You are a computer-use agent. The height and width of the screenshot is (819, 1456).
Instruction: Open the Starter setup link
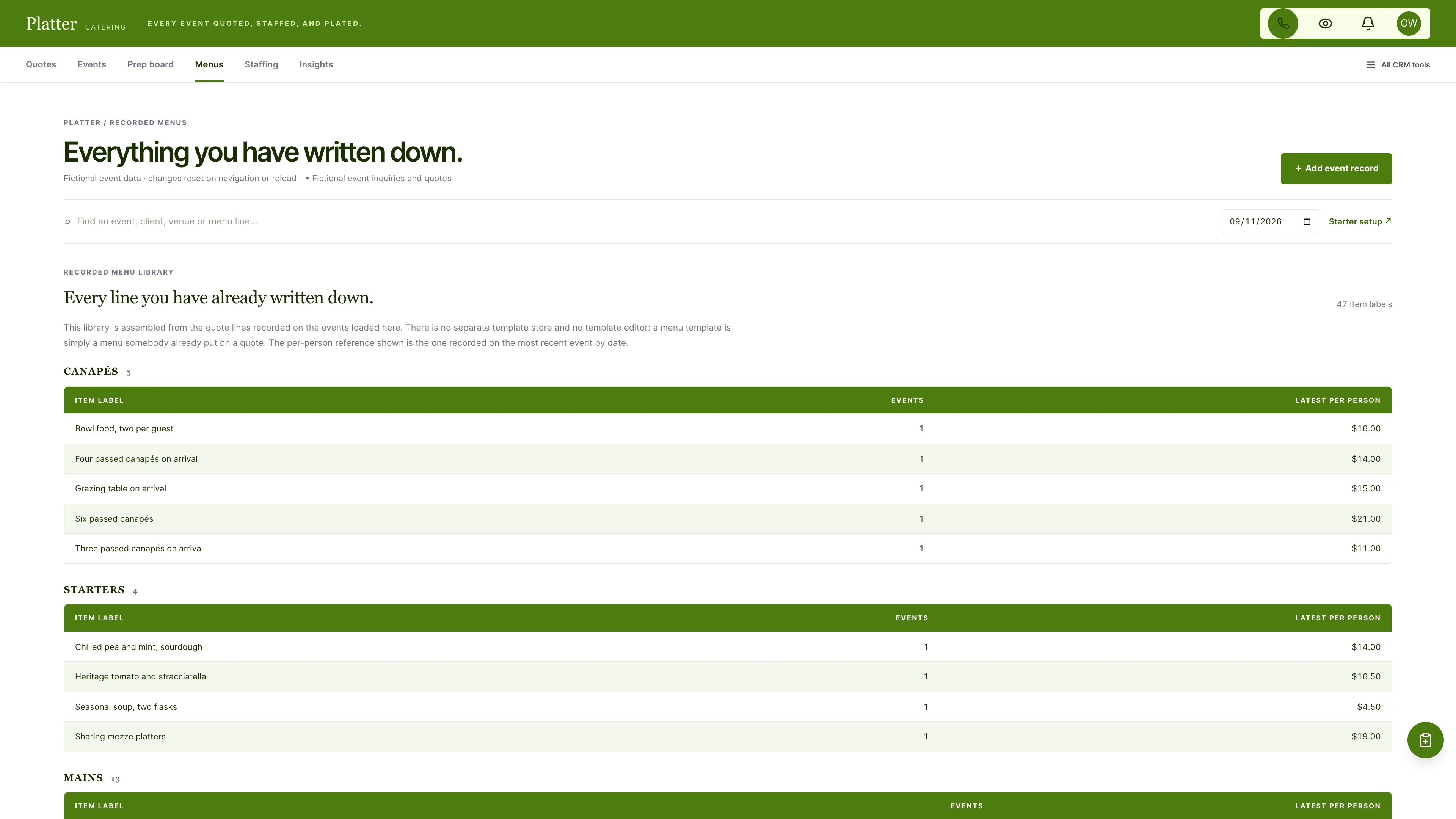point(1360,221)
